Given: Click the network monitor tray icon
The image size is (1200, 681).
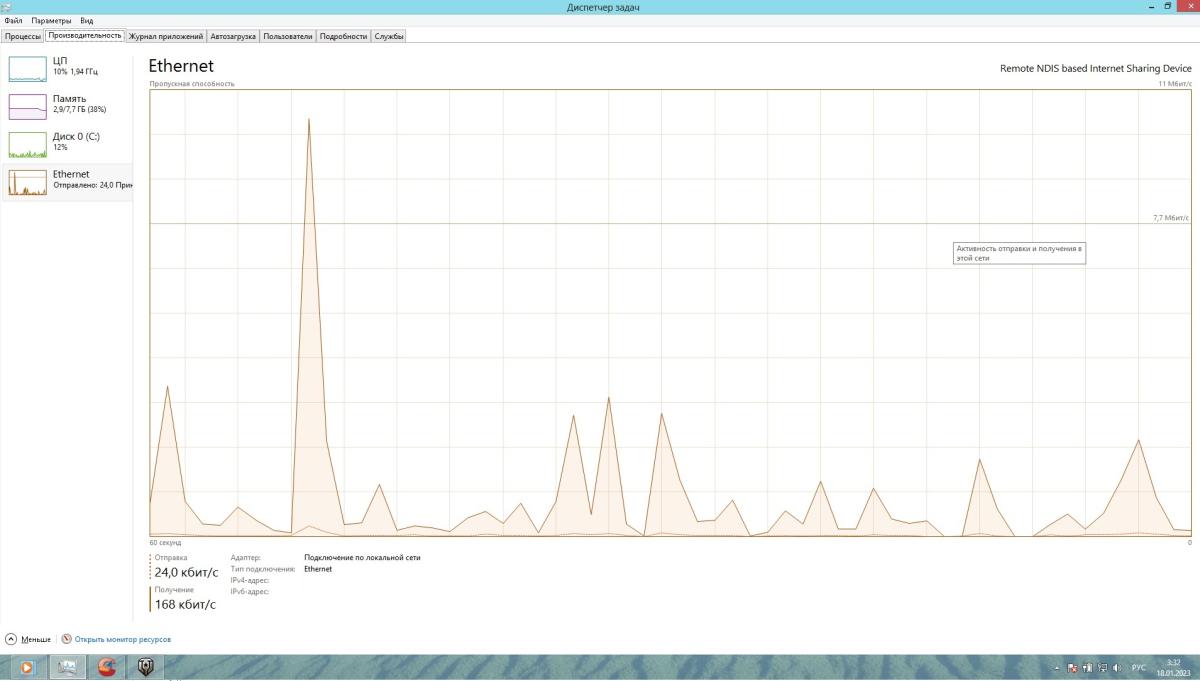Looking at the screenshot, I should (x=1101, y=667).
